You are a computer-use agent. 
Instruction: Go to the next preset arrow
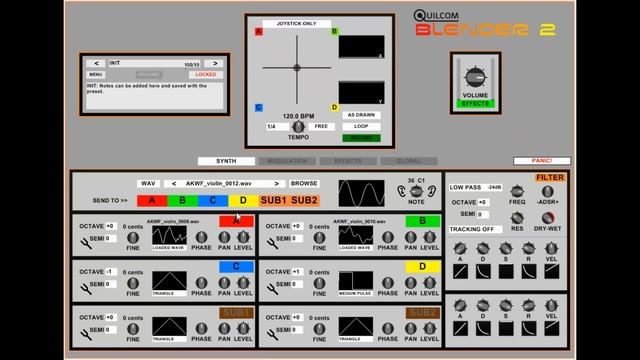point(215,63)
